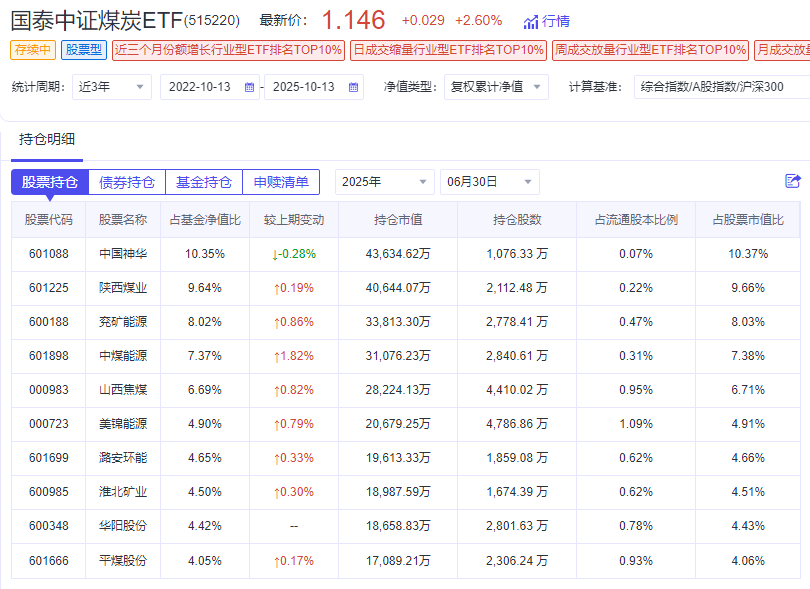Click stock code 000983

pos(49,390)
